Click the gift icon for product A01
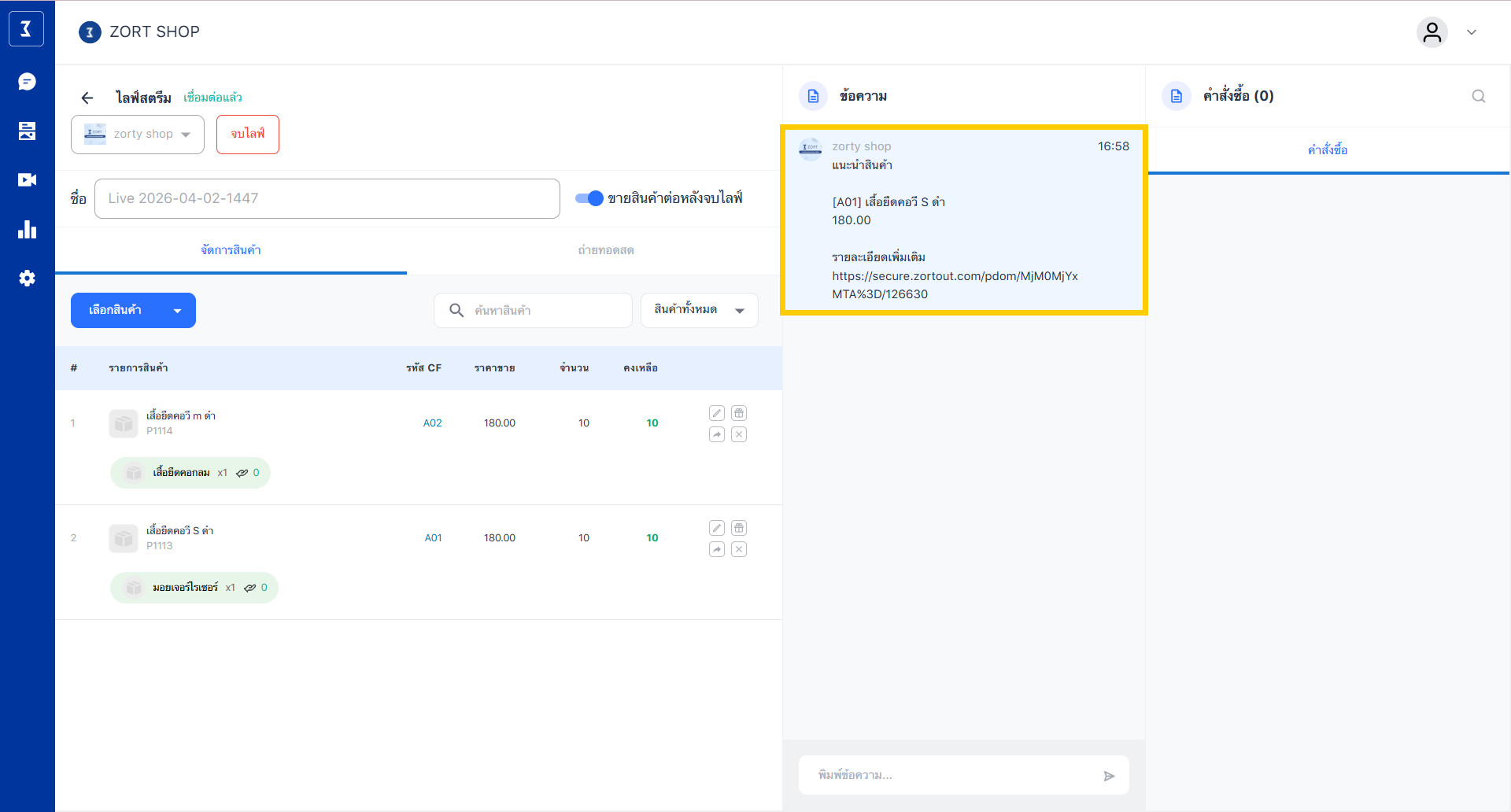1511x812 pixels. [x=739, y=528]
